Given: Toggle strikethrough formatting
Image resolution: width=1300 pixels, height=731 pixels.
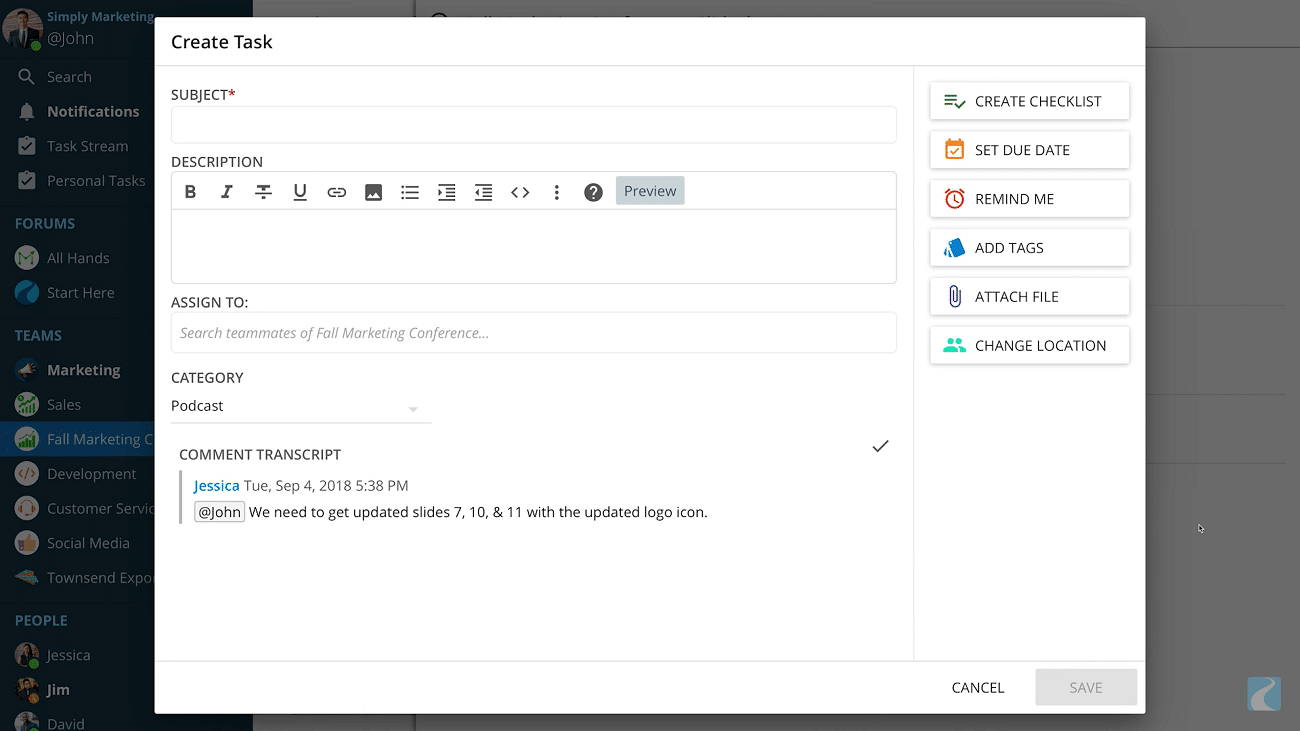Looking at the screenshot, I should coord(263,191).
